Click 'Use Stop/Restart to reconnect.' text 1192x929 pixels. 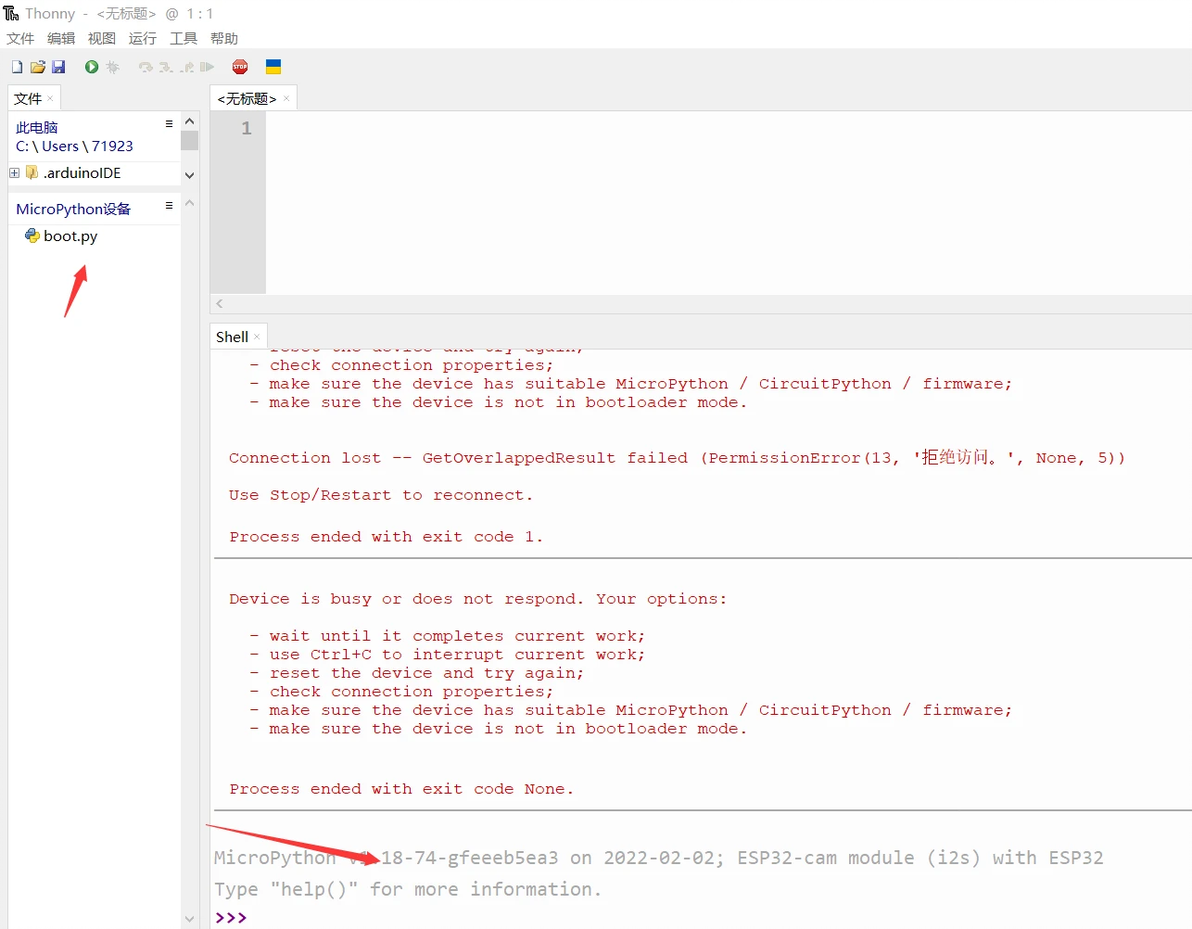tap(381, 495)
